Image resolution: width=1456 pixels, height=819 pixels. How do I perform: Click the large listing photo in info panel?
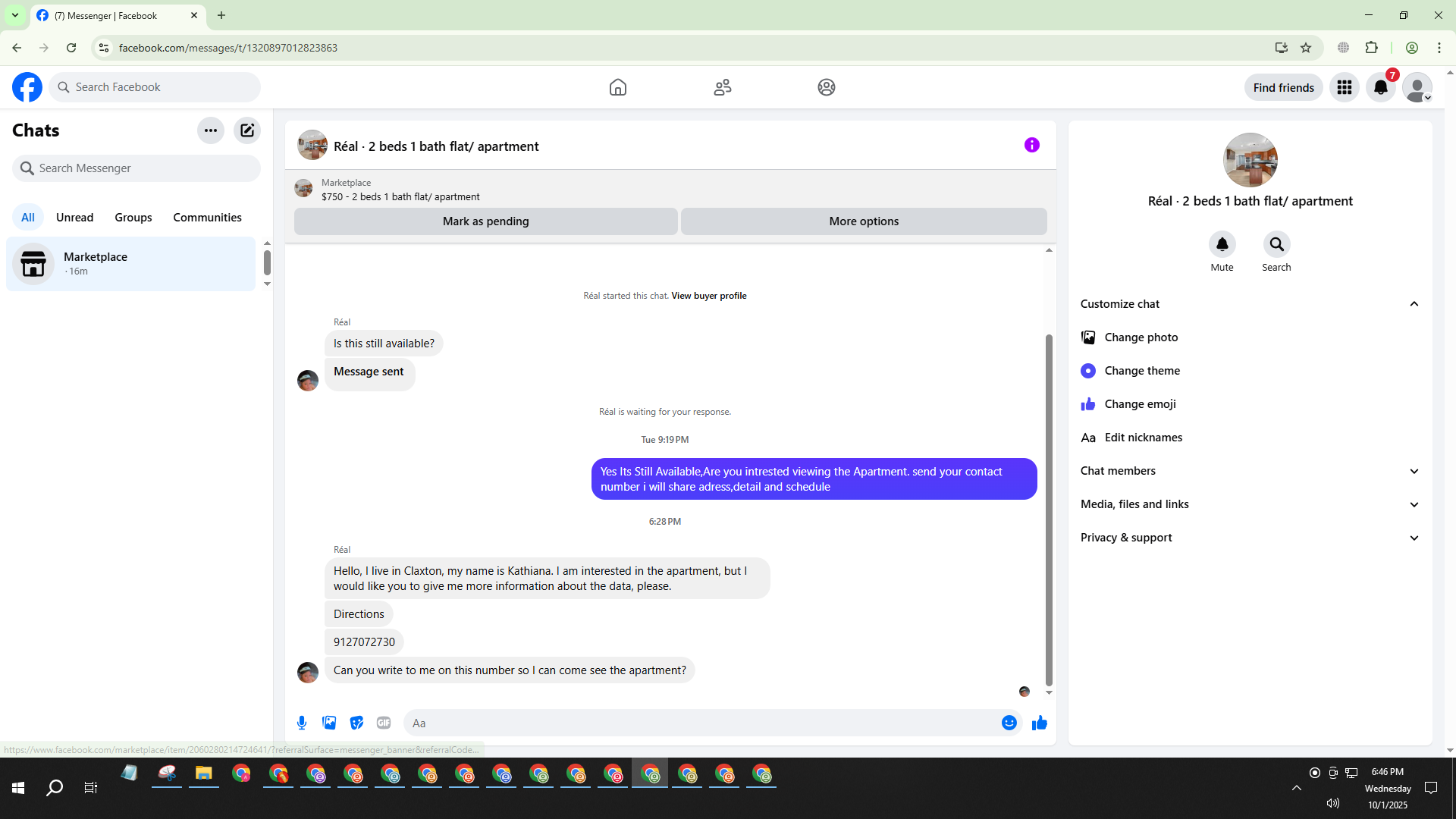click(x=1250, y=160)
